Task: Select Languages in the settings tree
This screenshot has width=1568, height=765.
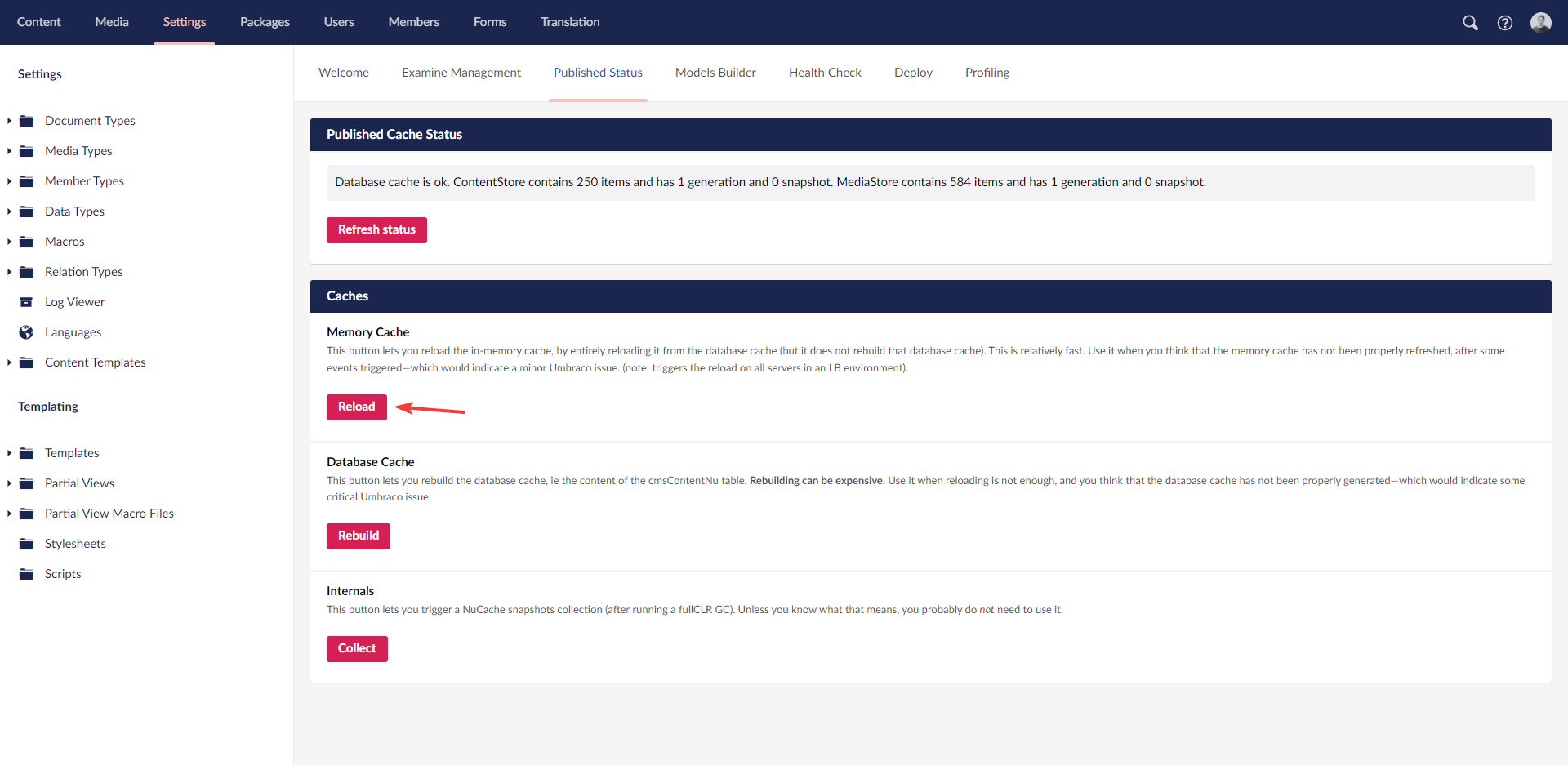Action: click(x=73, y=332)
